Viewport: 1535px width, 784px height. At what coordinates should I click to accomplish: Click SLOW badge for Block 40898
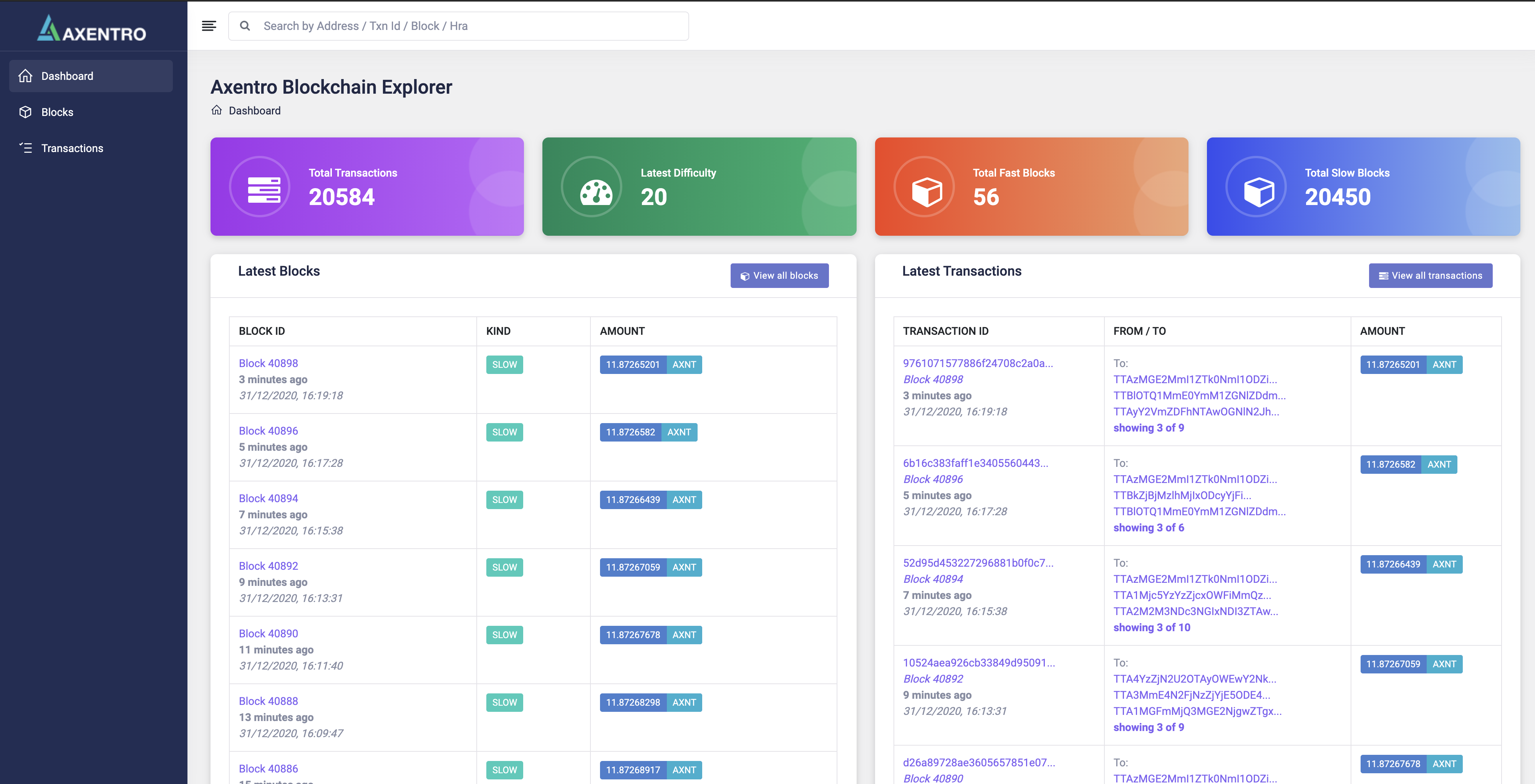(504, 365)
